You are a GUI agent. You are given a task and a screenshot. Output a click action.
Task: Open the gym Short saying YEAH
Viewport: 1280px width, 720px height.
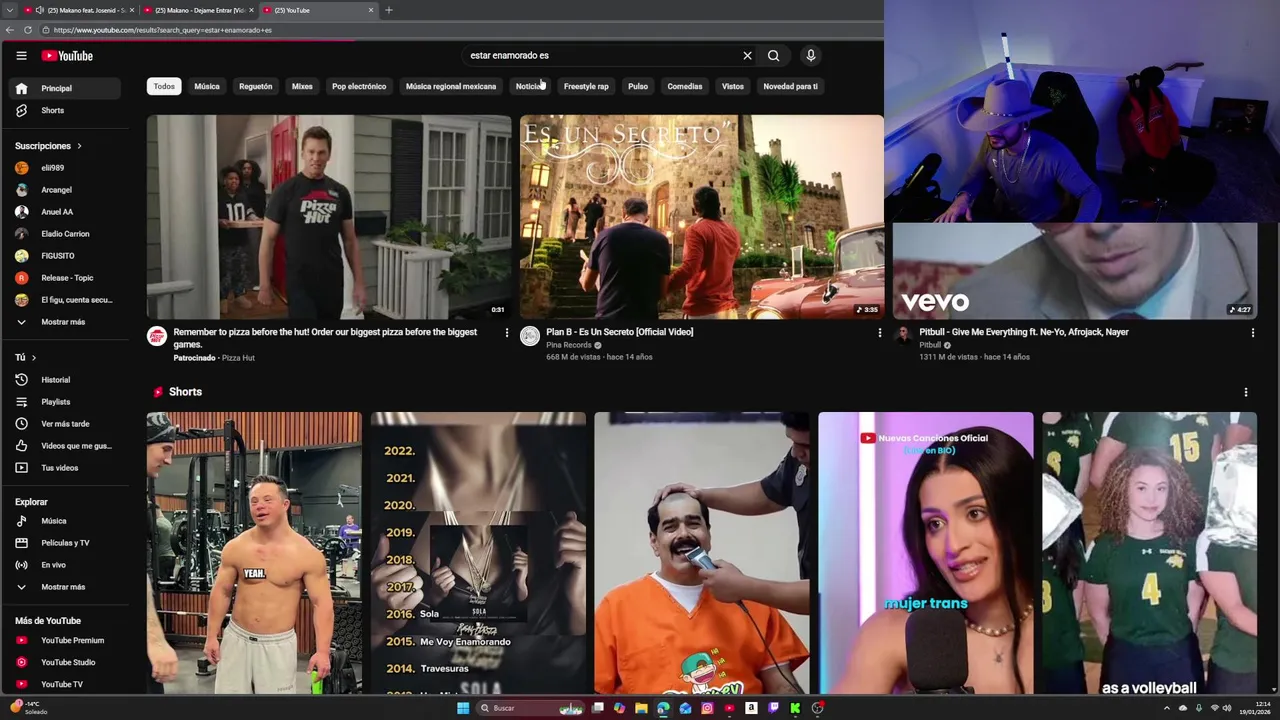pos(254,553)
